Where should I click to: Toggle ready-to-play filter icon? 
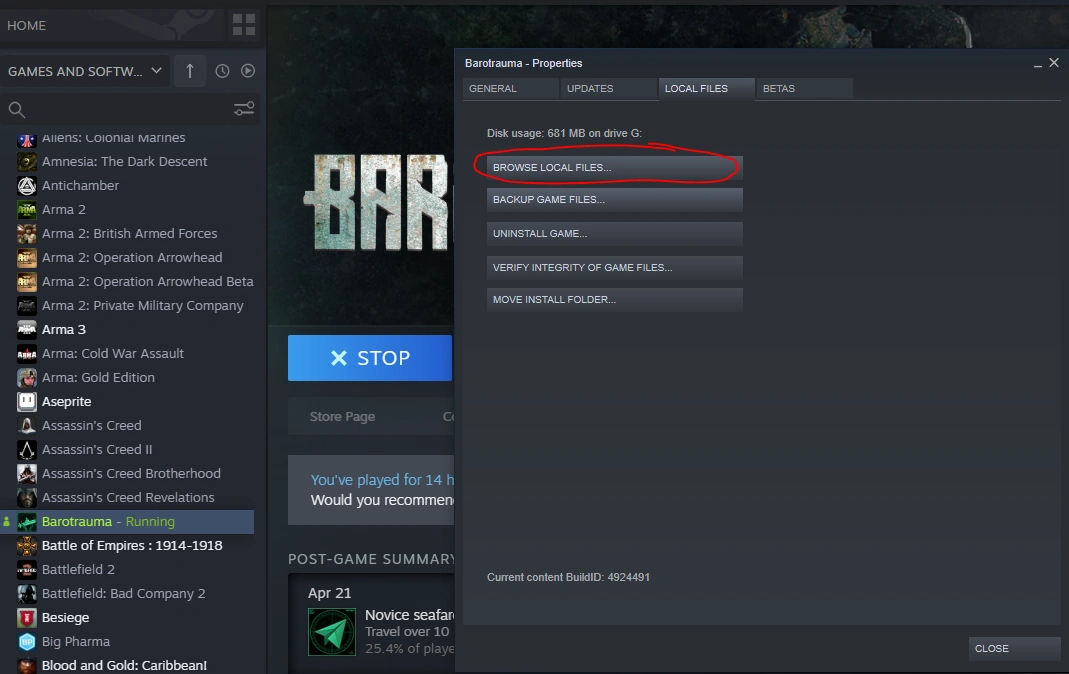248,71
